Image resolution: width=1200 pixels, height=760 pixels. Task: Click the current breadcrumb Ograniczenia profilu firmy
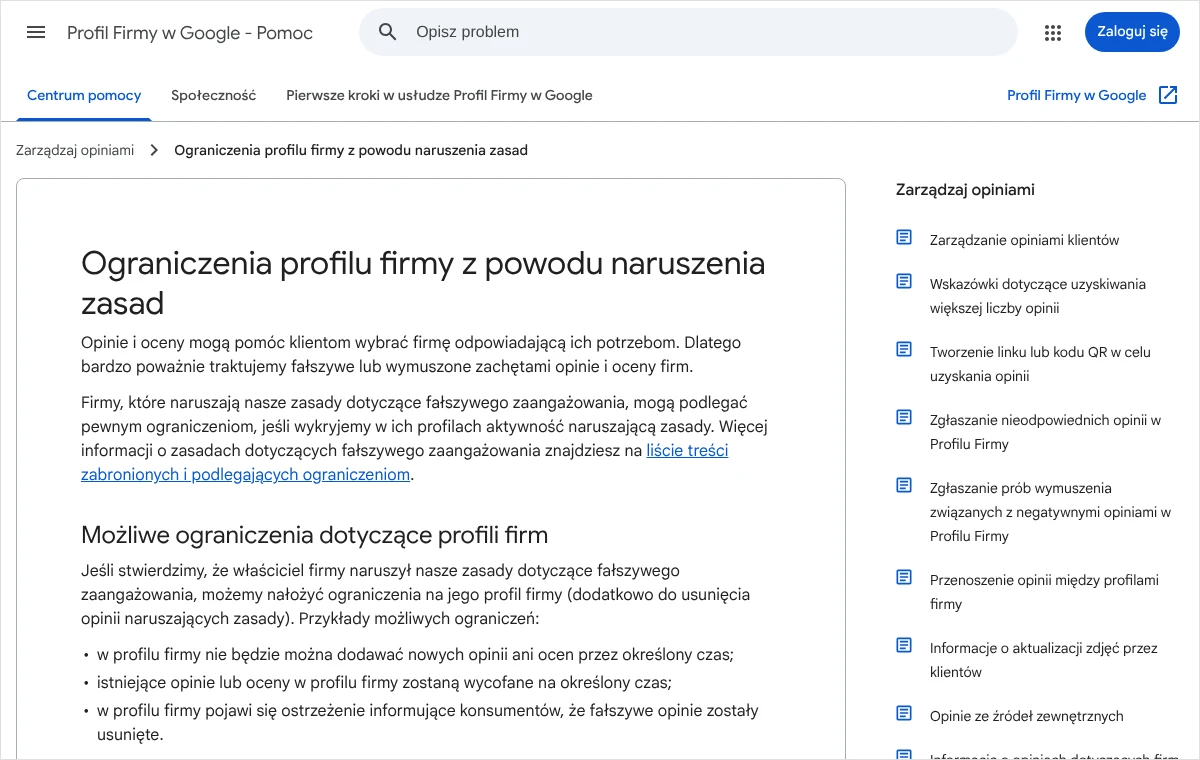[x=351, y=150]
